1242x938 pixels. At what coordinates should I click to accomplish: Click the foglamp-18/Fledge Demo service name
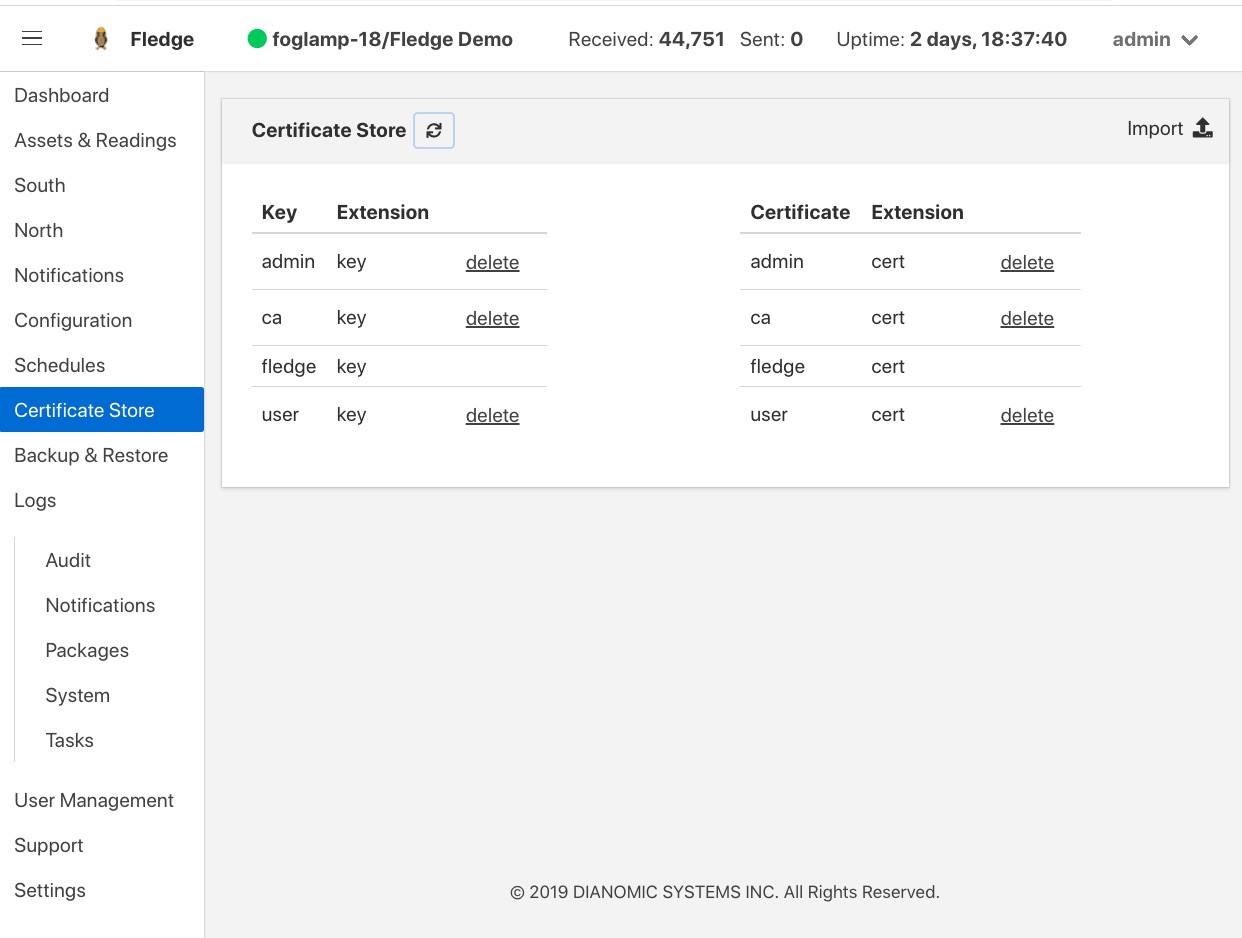(392, 40)
